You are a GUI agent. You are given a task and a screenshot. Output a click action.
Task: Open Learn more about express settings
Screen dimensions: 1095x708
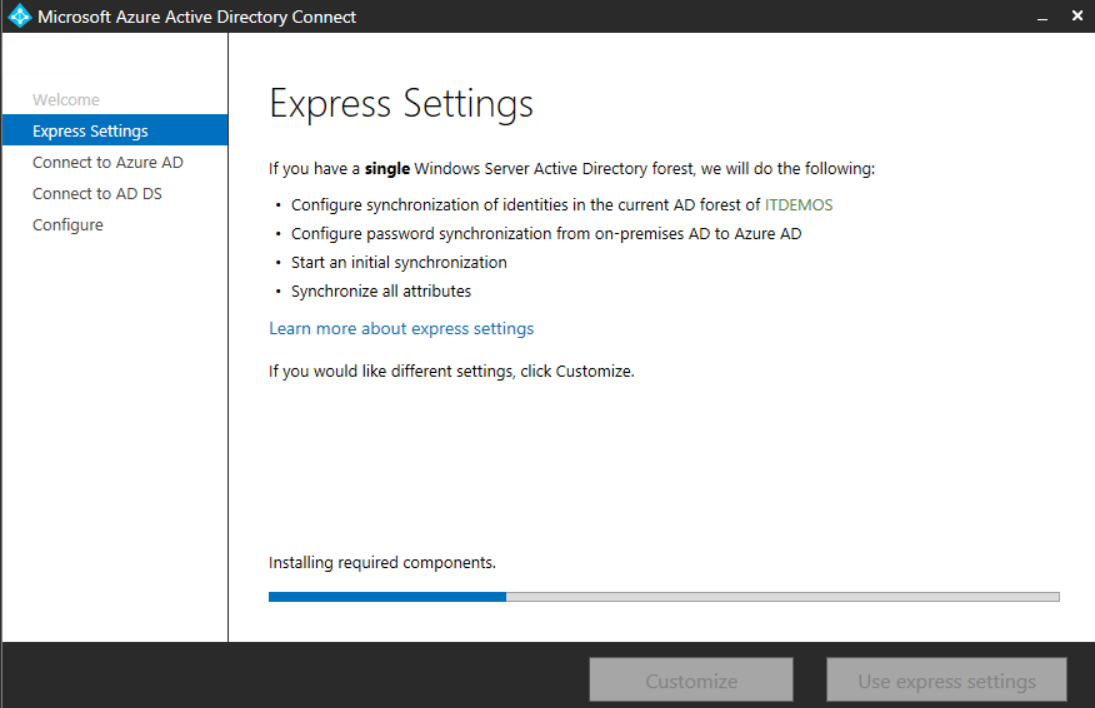[401, 328]
